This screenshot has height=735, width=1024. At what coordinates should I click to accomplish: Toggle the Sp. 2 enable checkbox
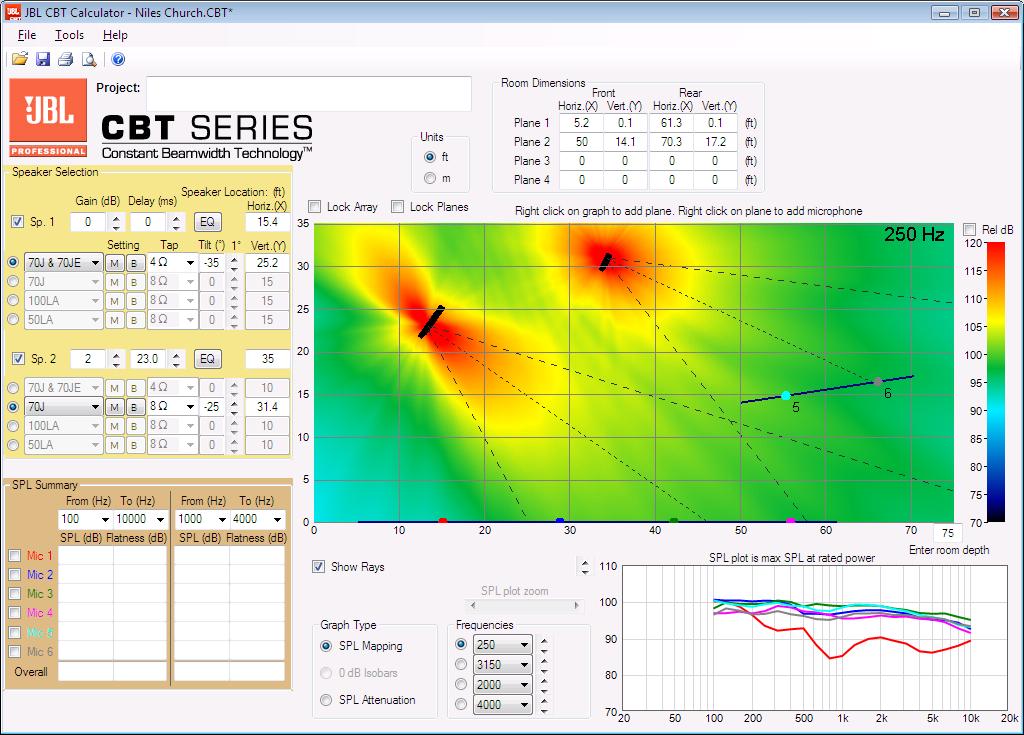tap(18, 359)
